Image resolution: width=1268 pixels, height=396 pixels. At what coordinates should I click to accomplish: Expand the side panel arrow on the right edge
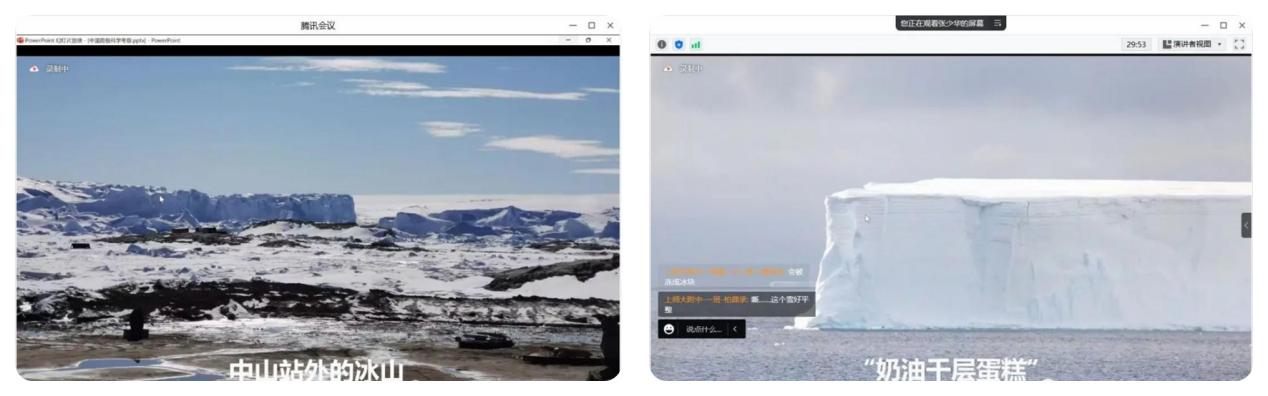(1246, 225)
